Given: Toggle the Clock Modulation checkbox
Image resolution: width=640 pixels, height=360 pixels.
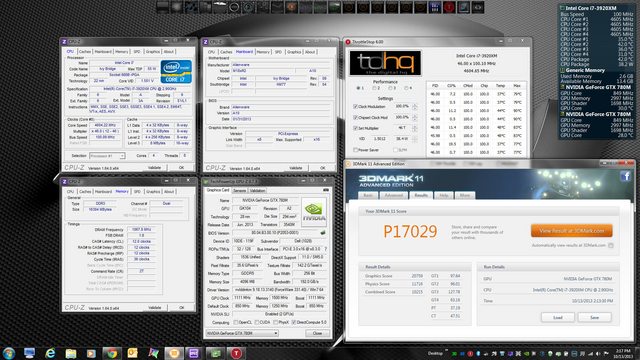Looking at the screenshot, I should click(355, 107).
